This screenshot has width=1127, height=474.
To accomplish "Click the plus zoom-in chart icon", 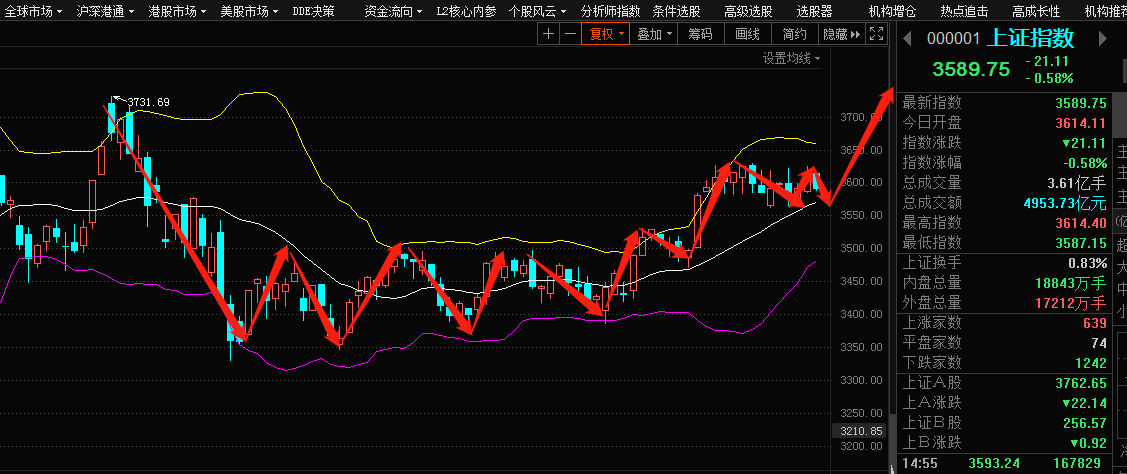I will (x=548, y=34).
